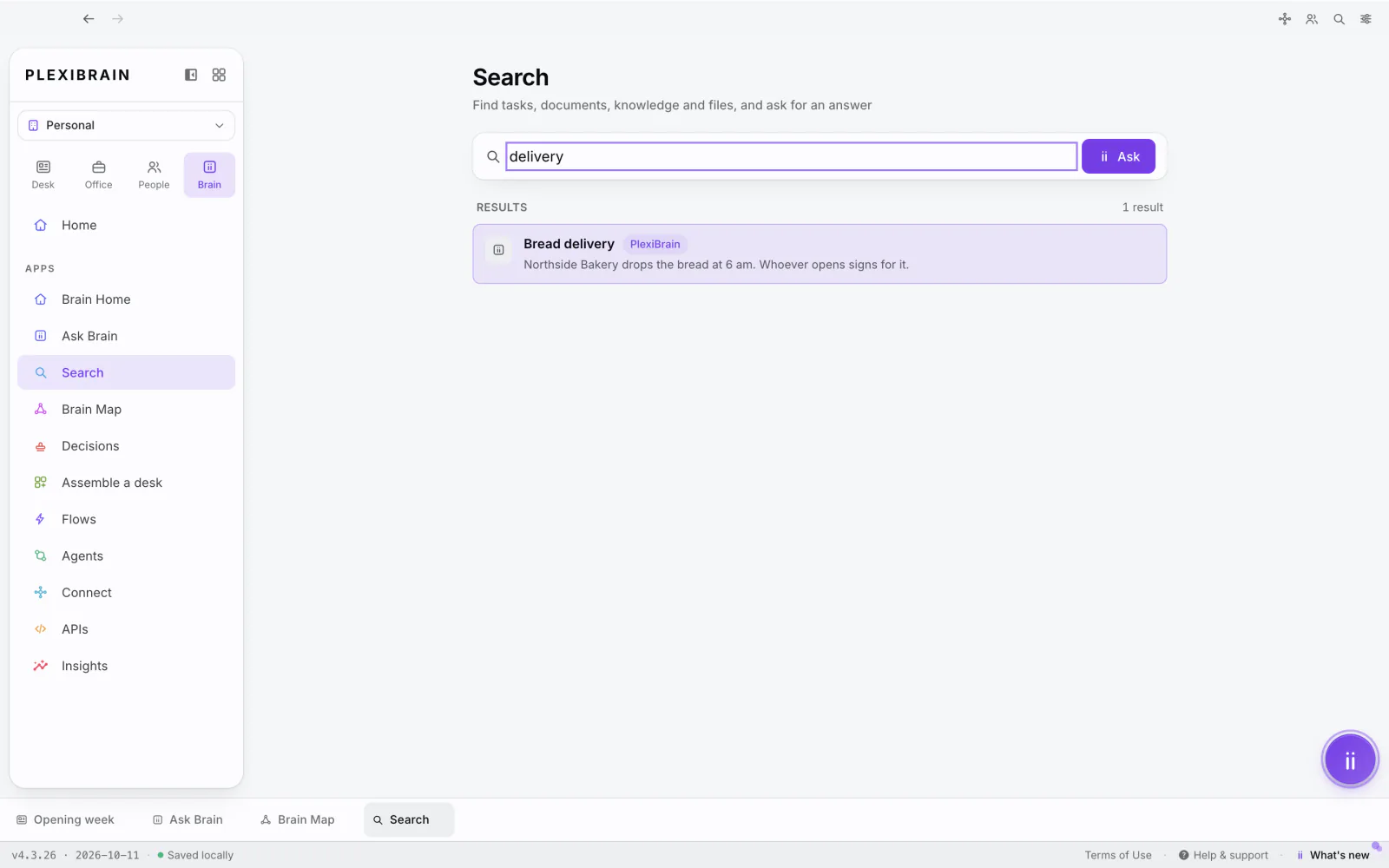Screen dimensions: 1389x868
Task: Click the v4.3.26 version label
Action: pos(34,855)
